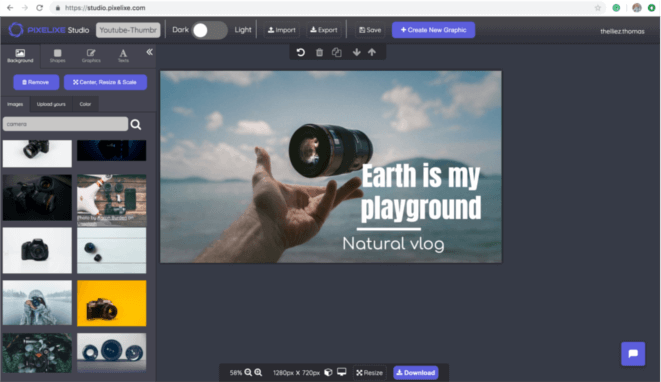This screenshot has width=661, height=382.
Task: Select the dark blue lens thumbnail
Action: (x=112, y=151)
